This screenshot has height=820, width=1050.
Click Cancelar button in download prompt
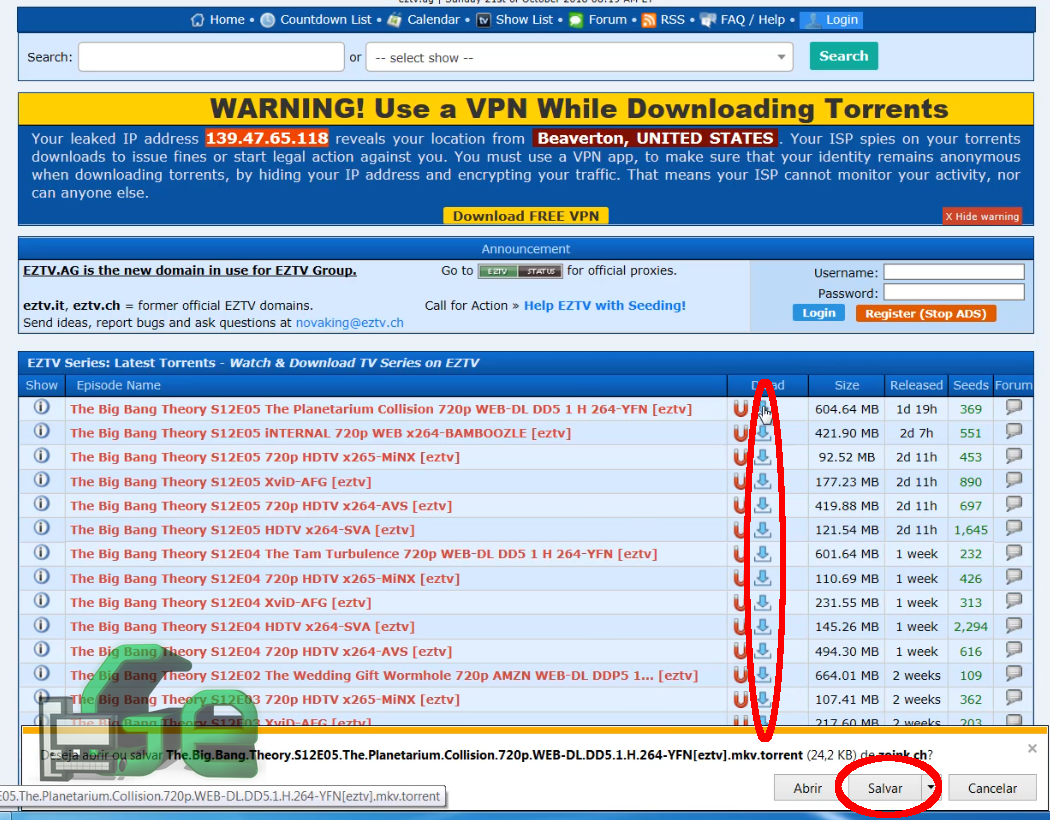click(992, 788)
